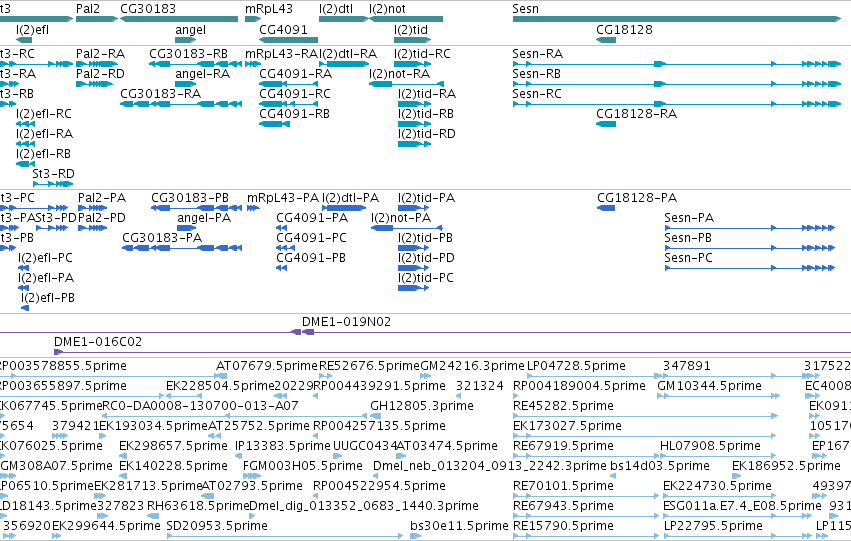Click the l(2)efl-PB protein label
Image resolution: width=851 pixels, height=541 pixels.
click(48, 298)
